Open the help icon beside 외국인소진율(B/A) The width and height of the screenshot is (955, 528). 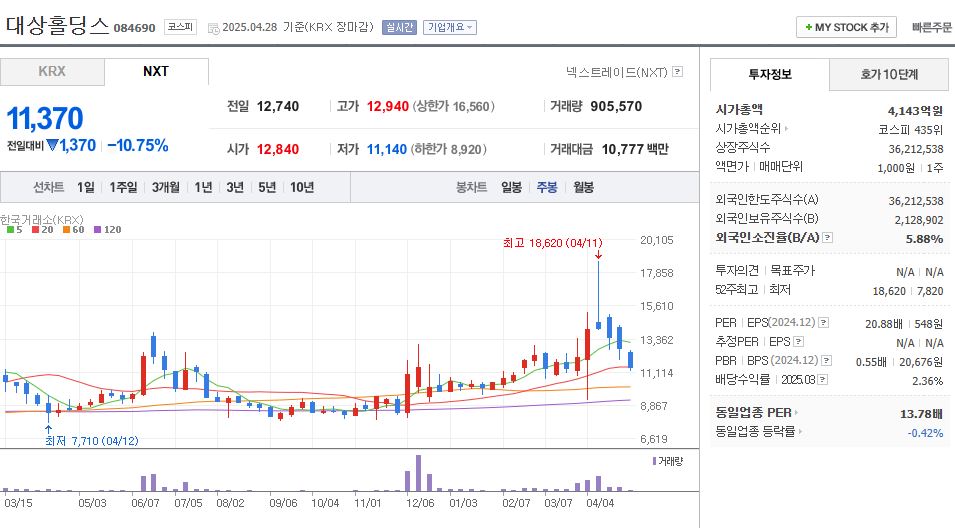827,238
